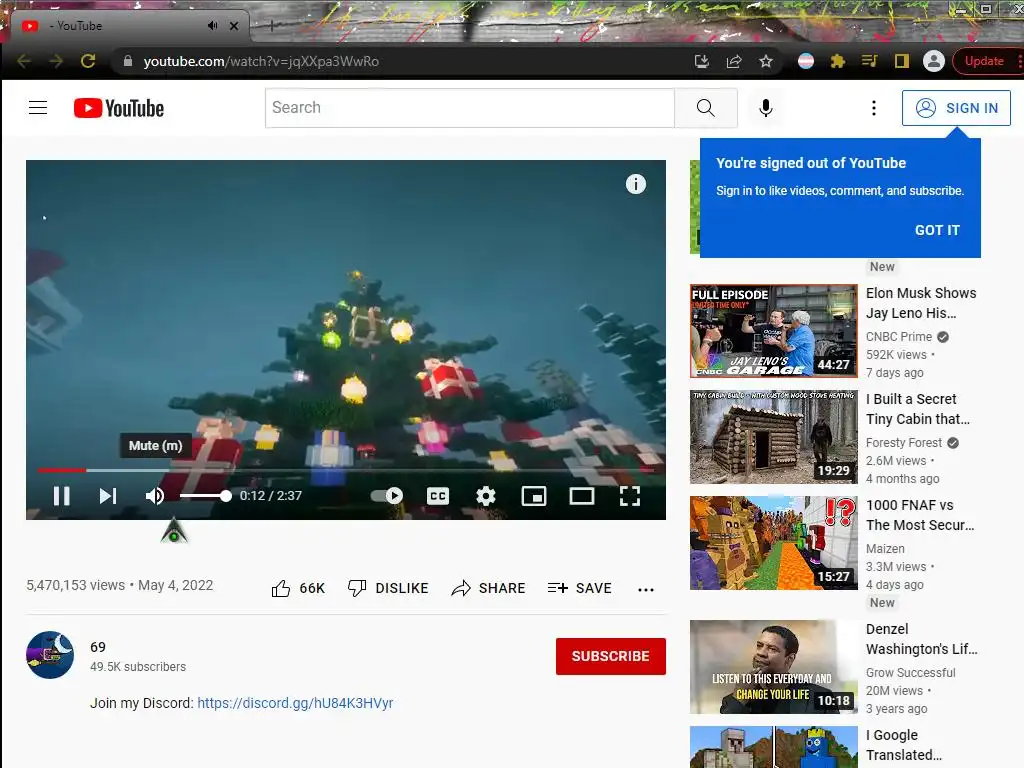Click Grow Successful channel name

pyautogui.click(x=910, y=673)
